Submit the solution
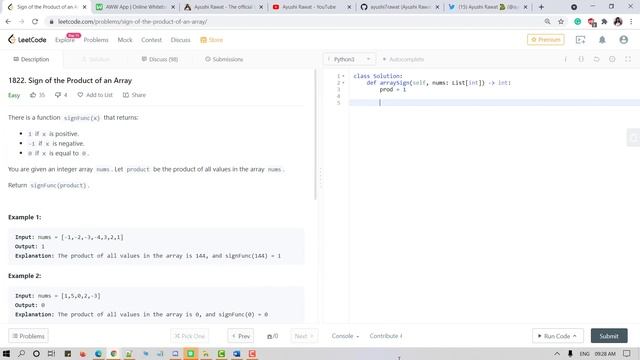Screen dimensions: 640x360 609,336
